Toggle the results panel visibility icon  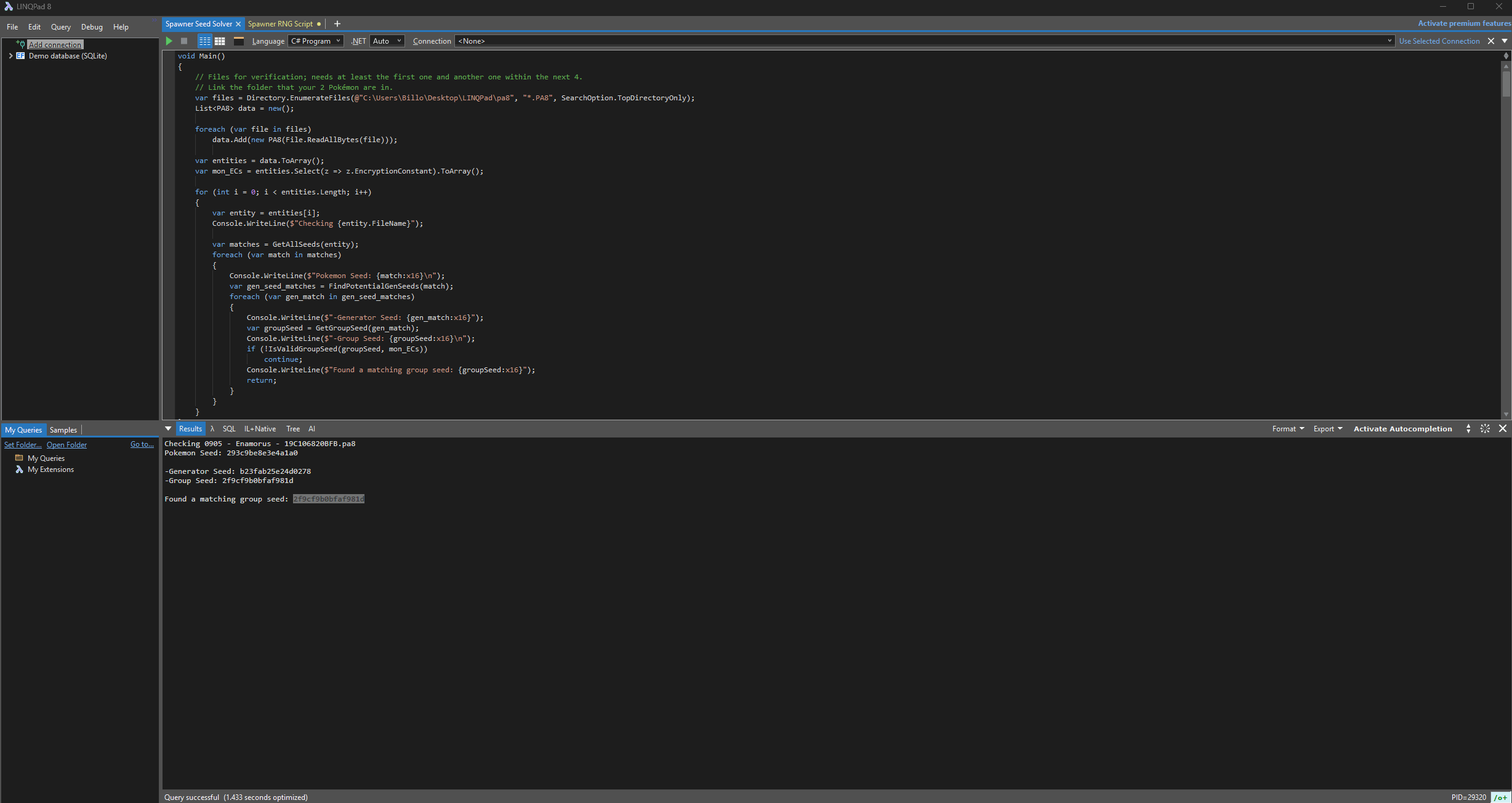[x=239, y=41]
